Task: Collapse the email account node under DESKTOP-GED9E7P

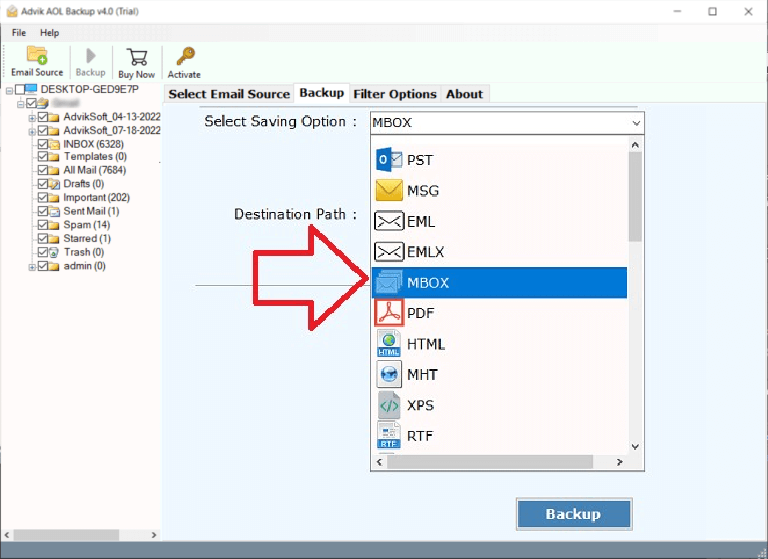Action: tap(21, 104)
